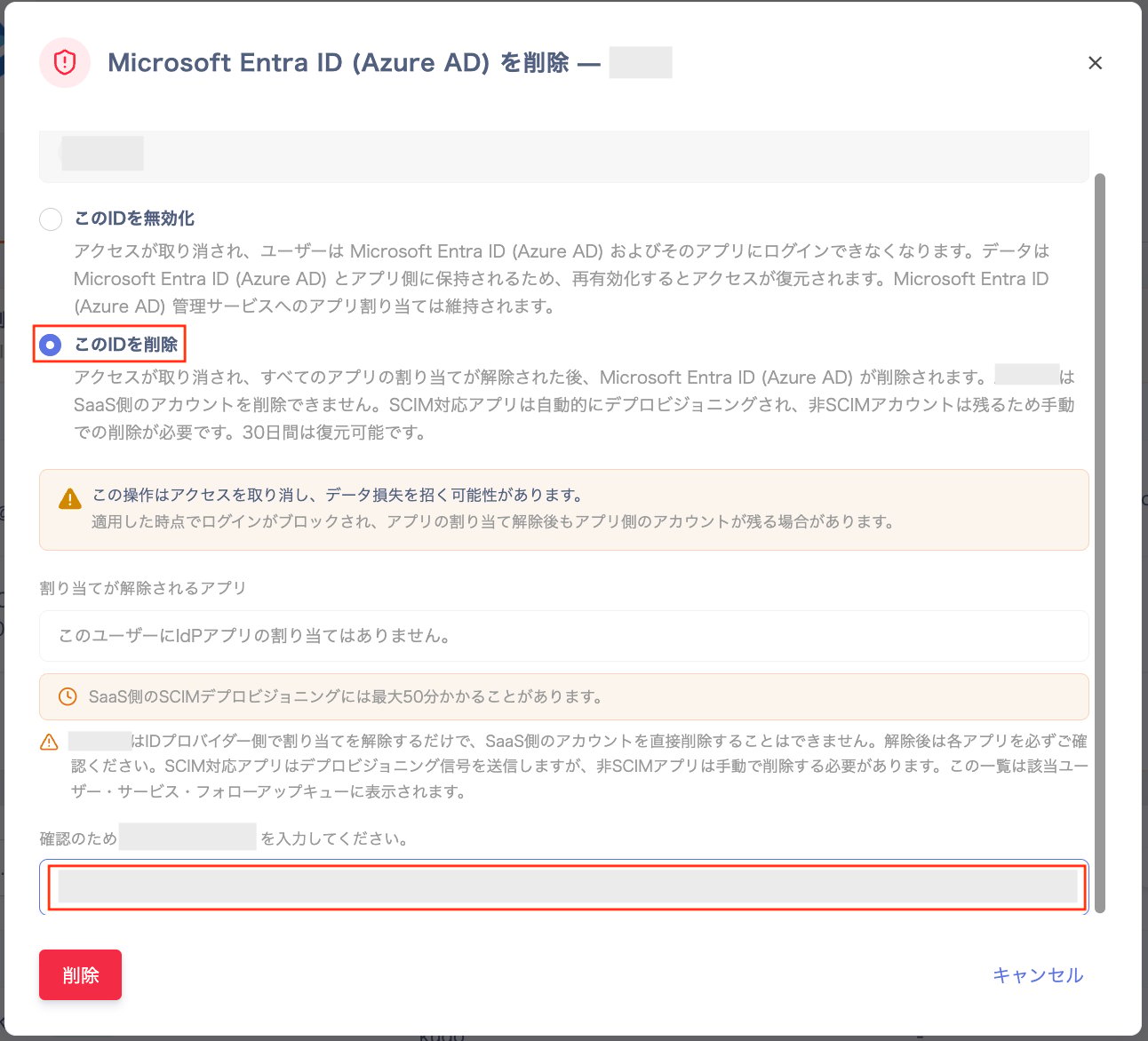The height and width of the screenshot is (1041, 1148).
Task: Click the red 削除 button
Action: point(80,975)
